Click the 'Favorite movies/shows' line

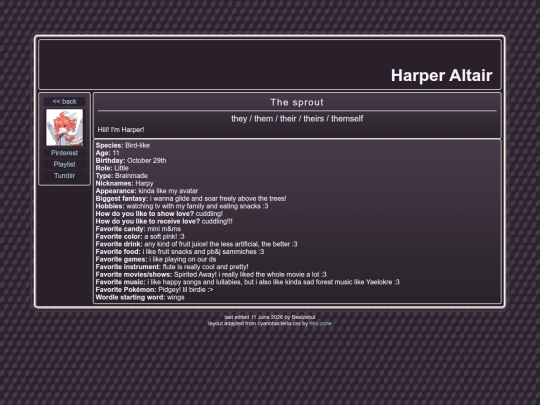[211, 274]
